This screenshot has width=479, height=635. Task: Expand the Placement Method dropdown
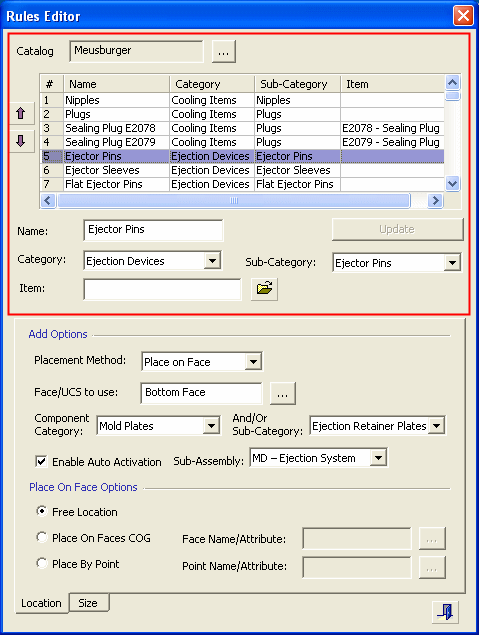click(x=253, y=362)
